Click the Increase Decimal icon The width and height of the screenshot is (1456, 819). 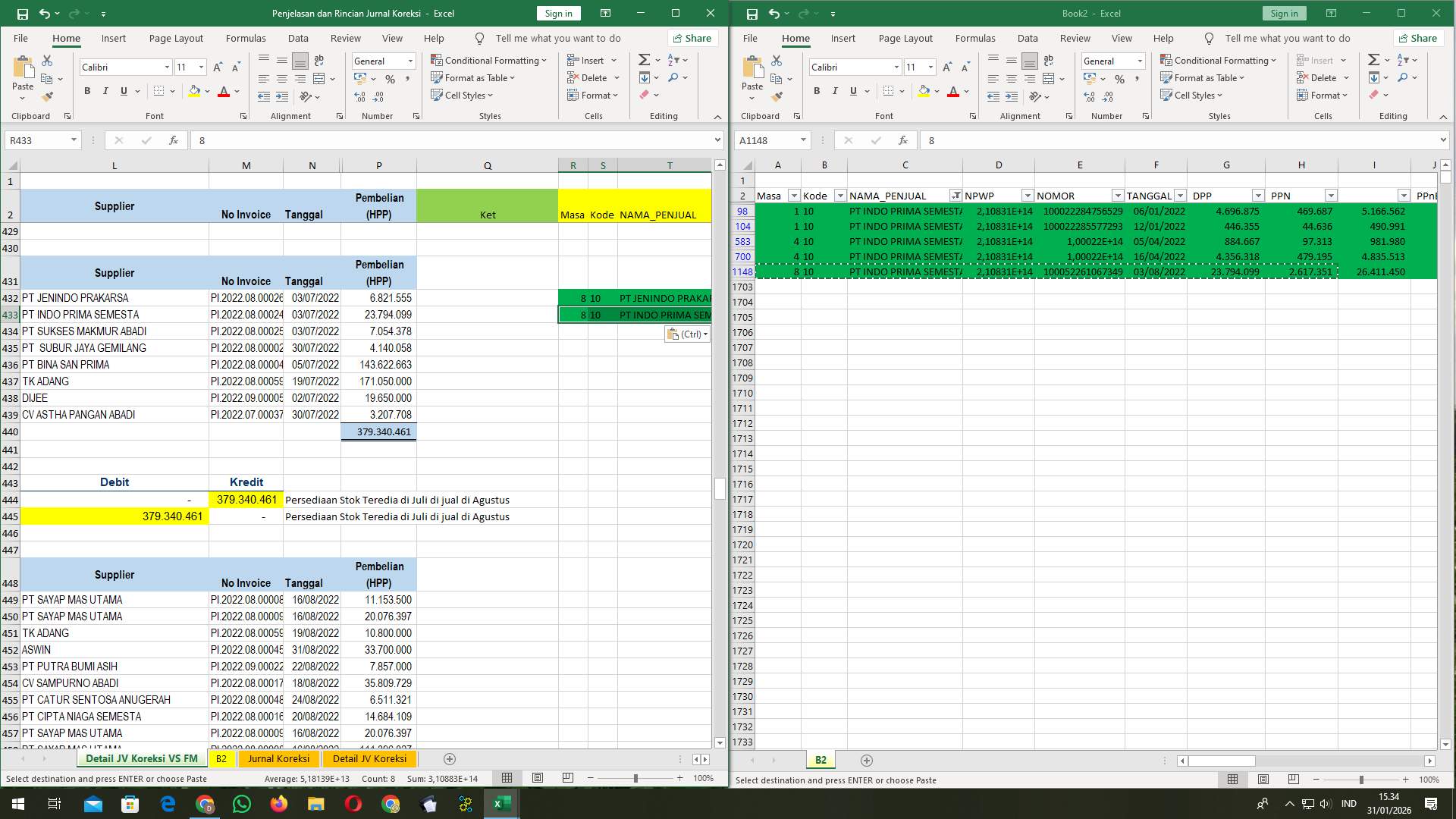356,95
